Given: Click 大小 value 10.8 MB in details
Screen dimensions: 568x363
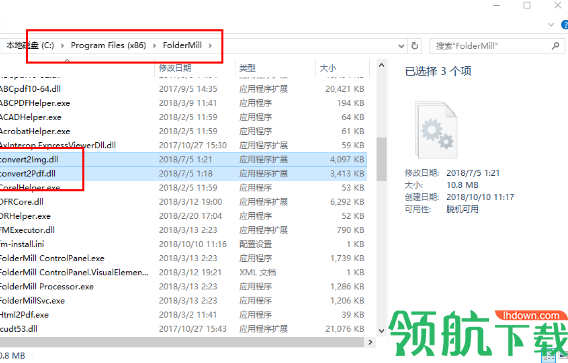Looking at the screenshot, I should click(462, 185).
